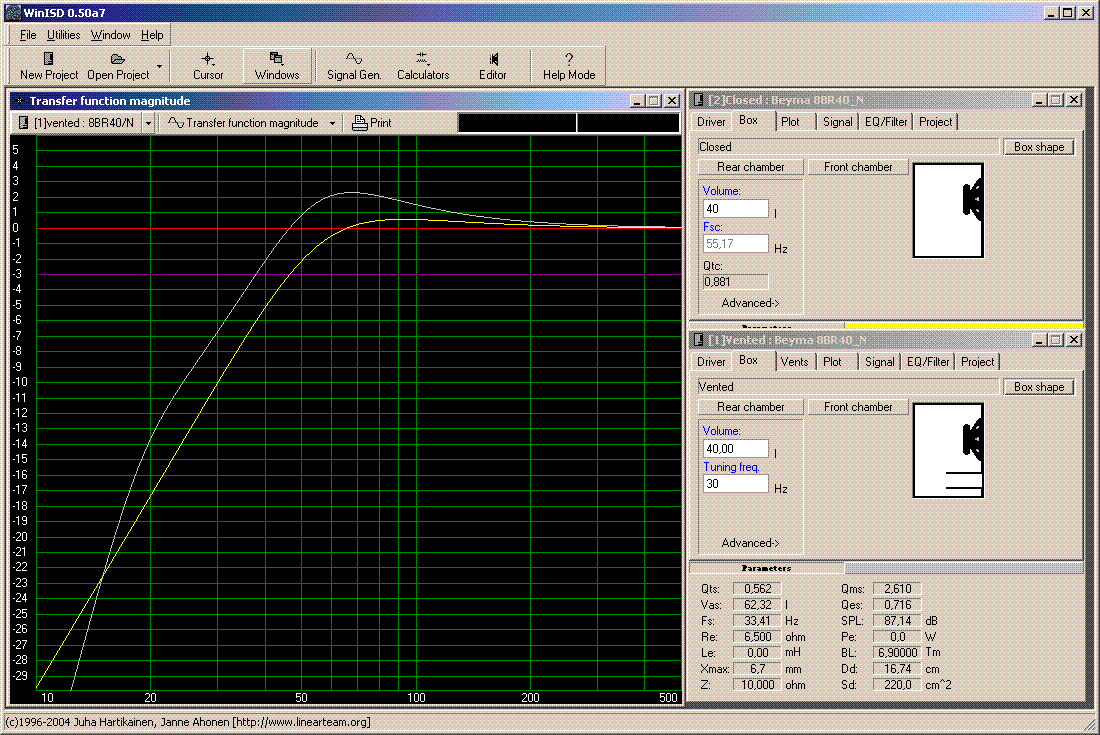Select Front chamber in Vented project window
Viewport: 1100px width, 735px height.
858,407
